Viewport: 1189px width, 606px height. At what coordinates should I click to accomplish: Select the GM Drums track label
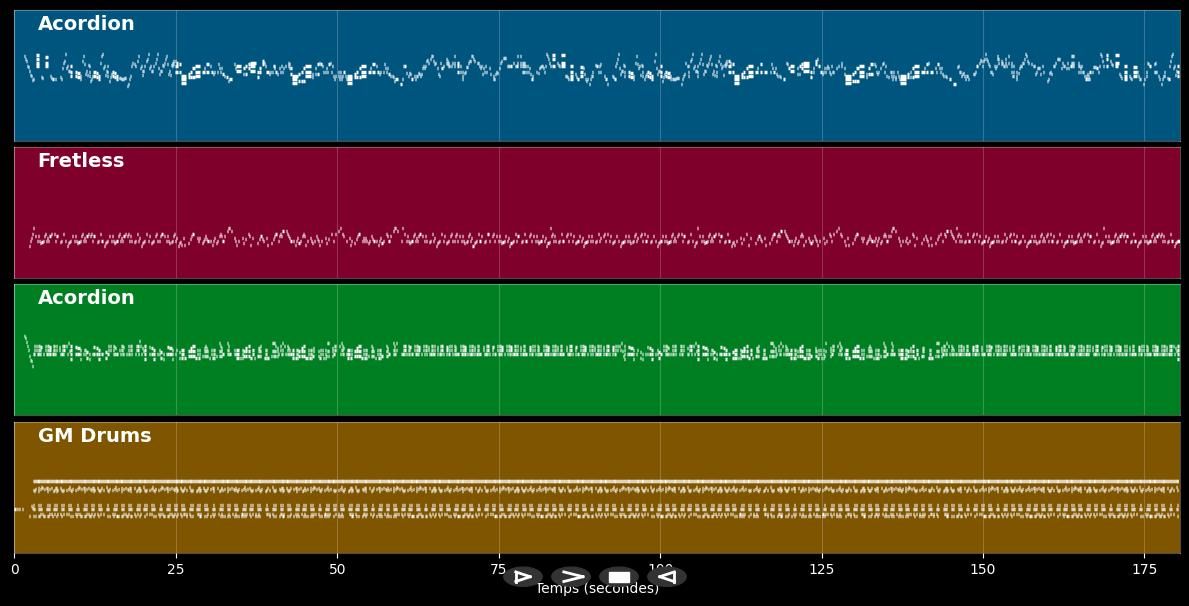94,436
